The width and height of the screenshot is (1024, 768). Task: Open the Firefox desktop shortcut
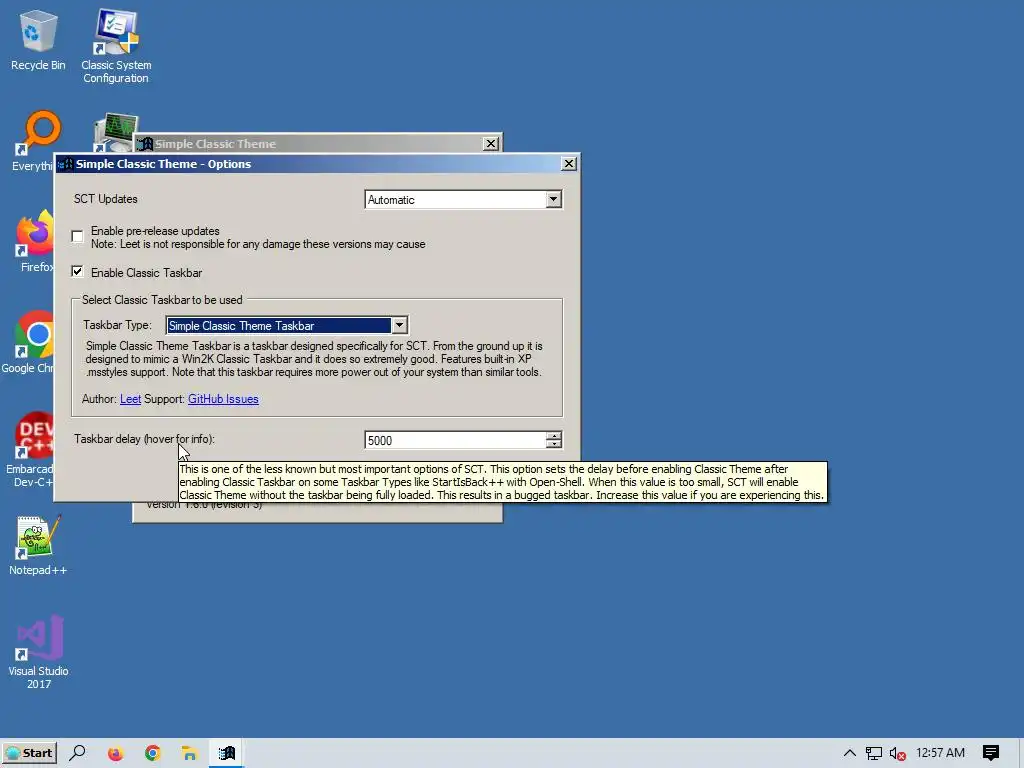click(34, 240)
